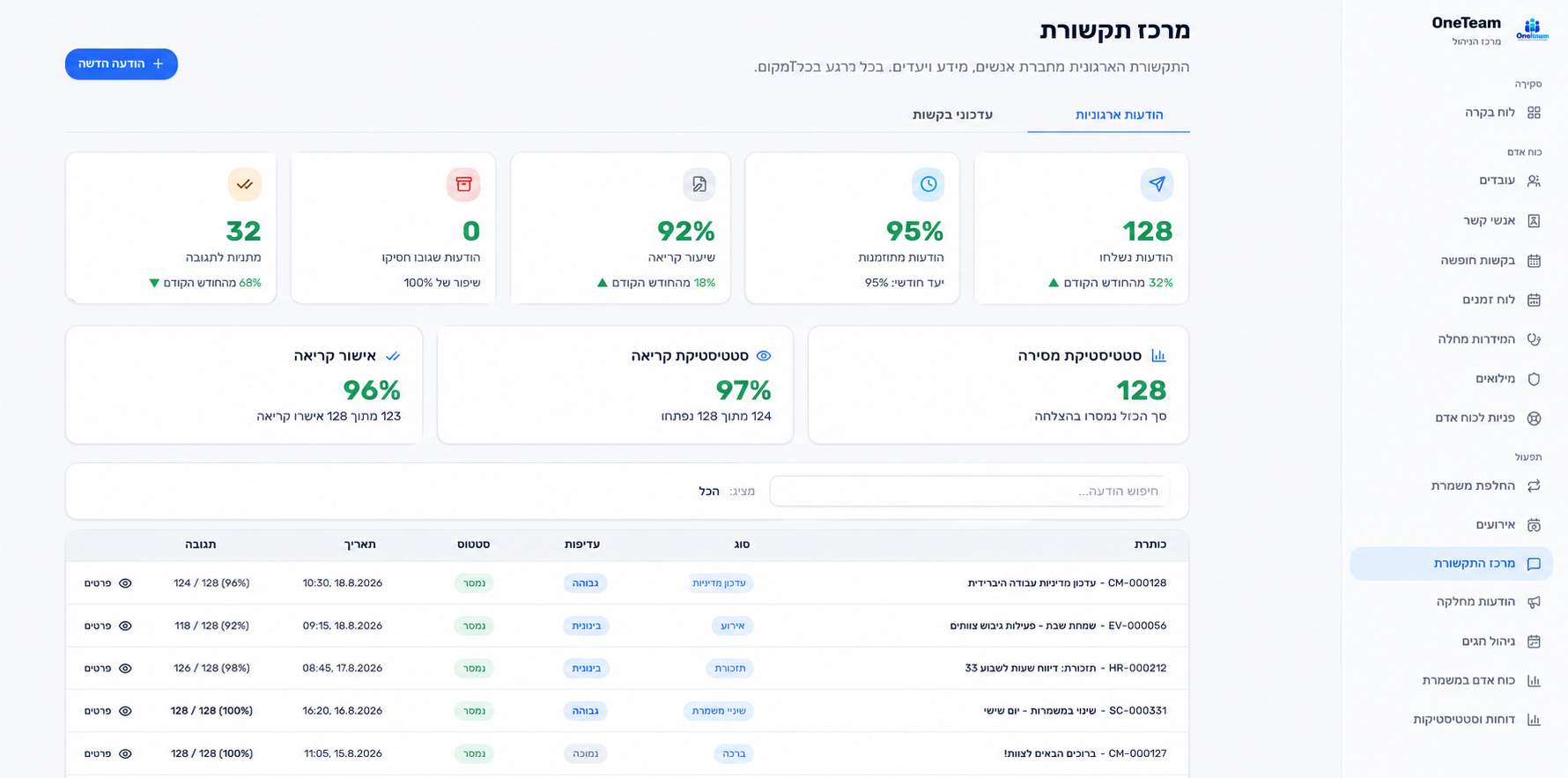This screenshot has height=778, width=1568.
Task: Click archive icon on הודעות שגובו card
Action: [x=463, y=184]
